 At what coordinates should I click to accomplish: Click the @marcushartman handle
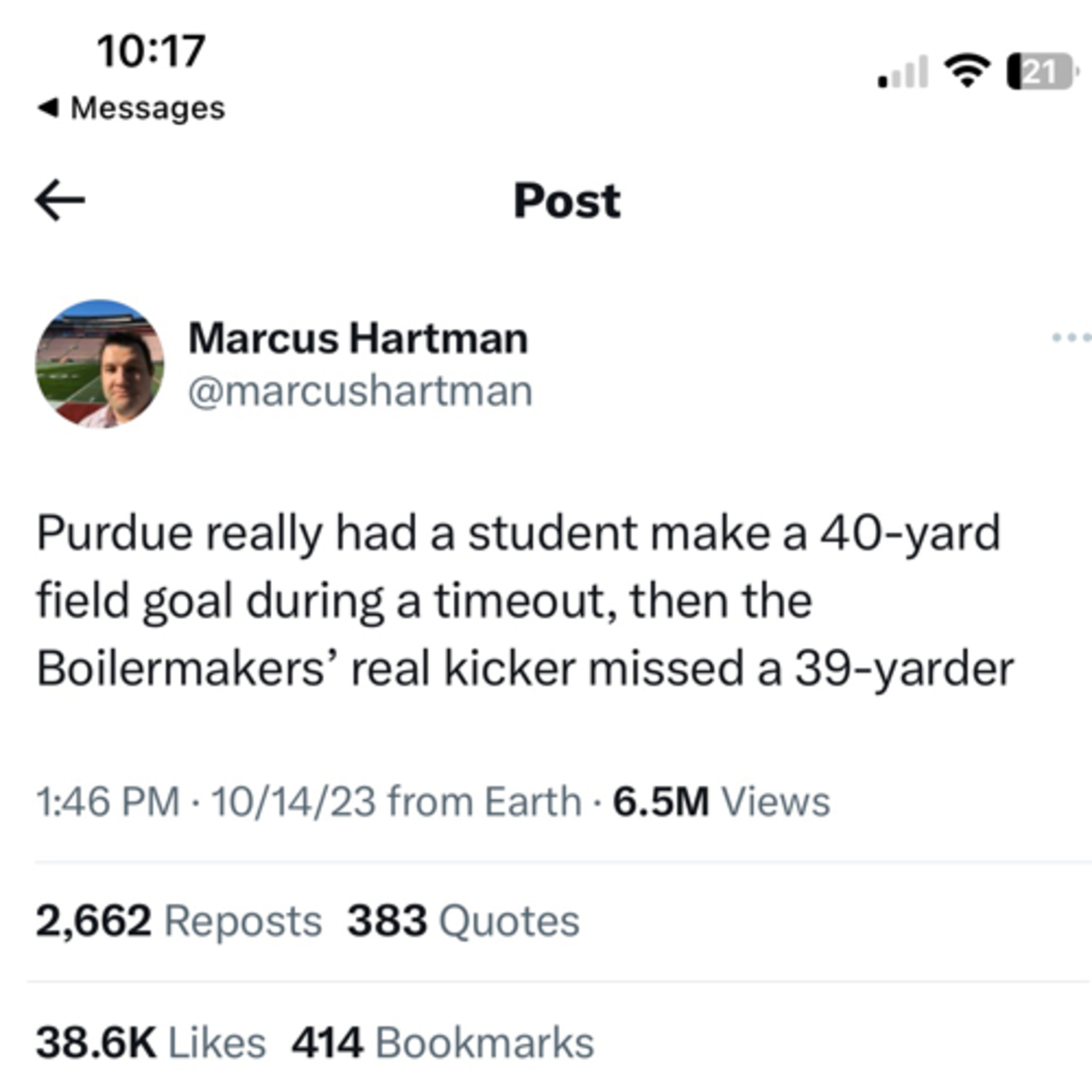(x=360, y=392)
